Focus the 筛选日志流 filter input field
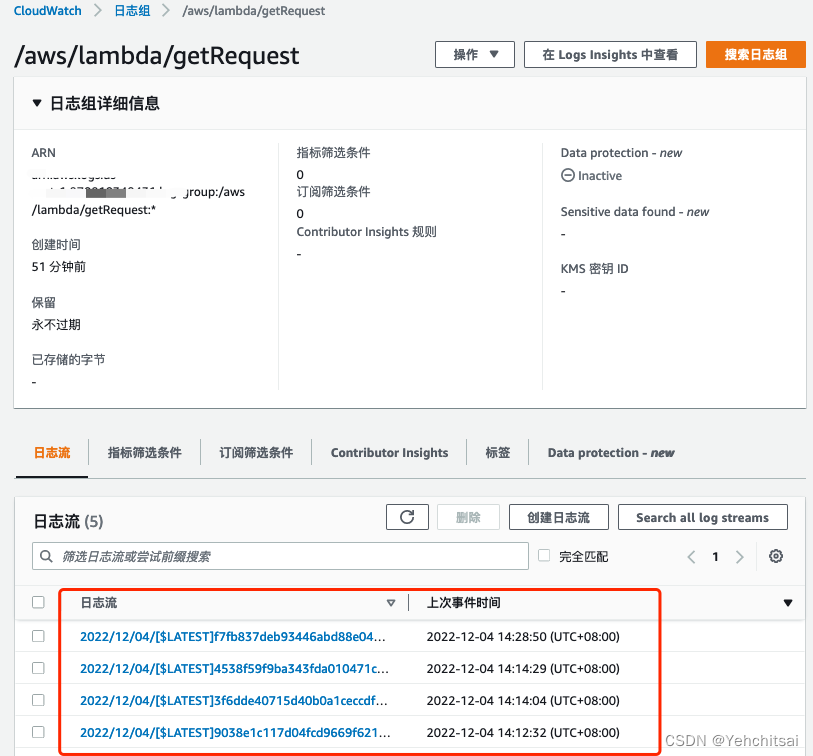The height and width of the screenshot is (756, 813). pos(281,556)
